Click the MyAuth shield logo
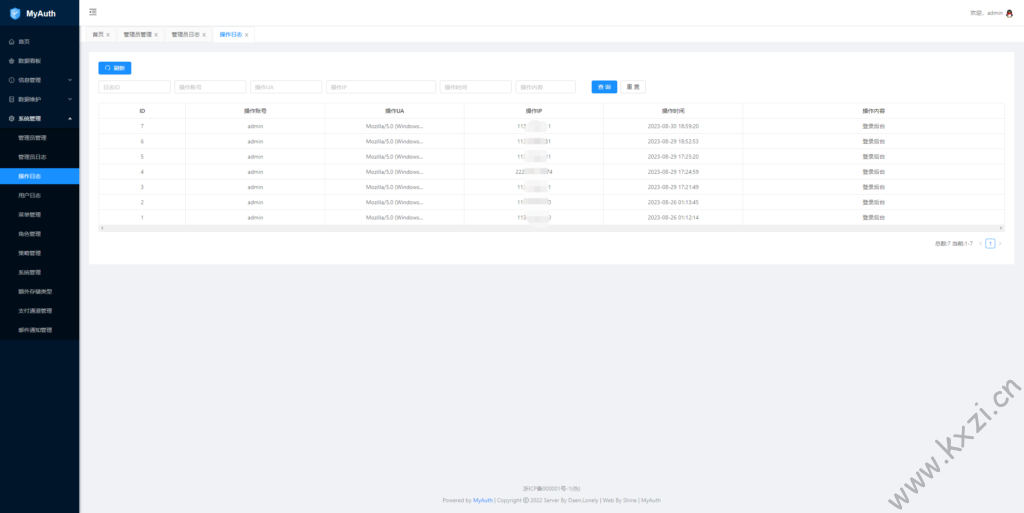The image size is (1024, 513). [x=15, y=13]
